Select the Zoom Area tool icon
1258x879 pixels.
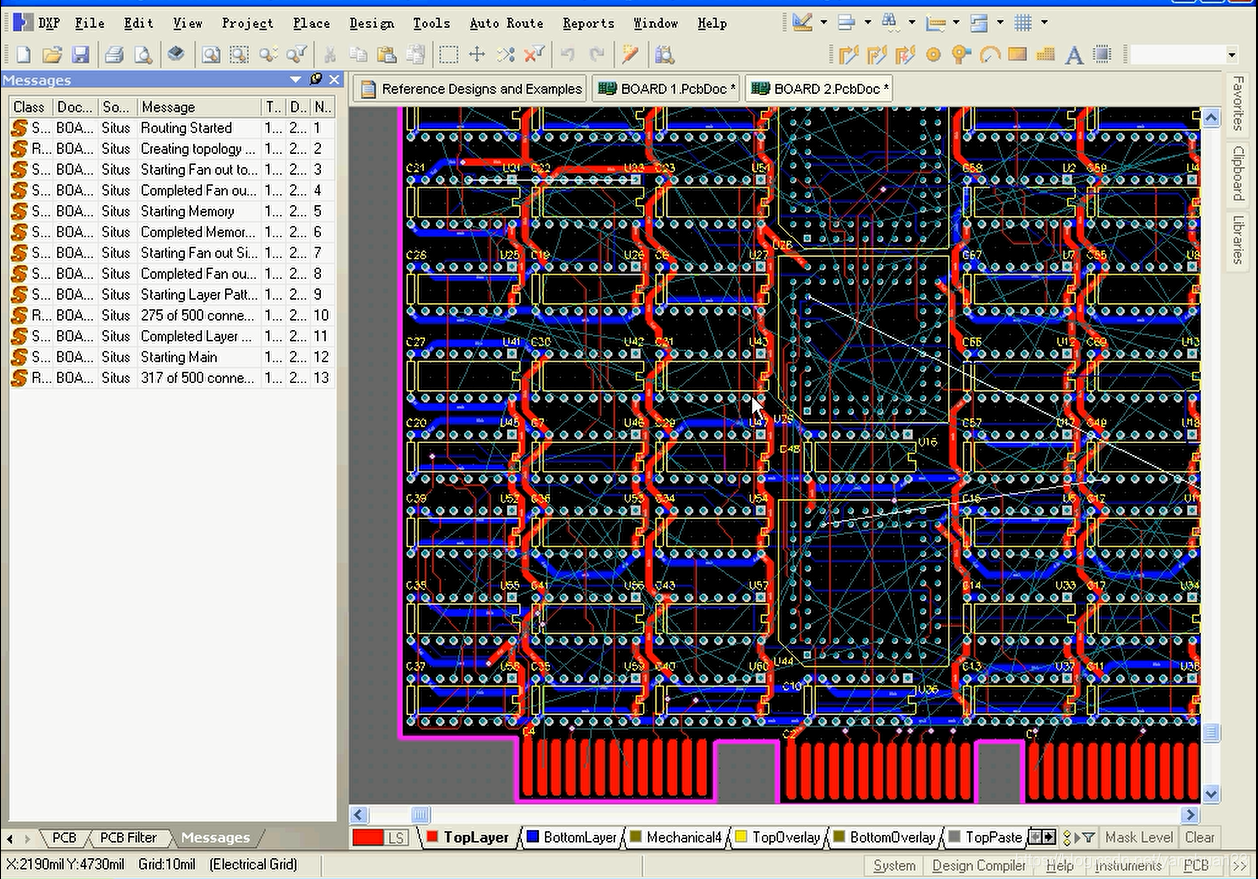pyautogui.click(x=239, y=55)
